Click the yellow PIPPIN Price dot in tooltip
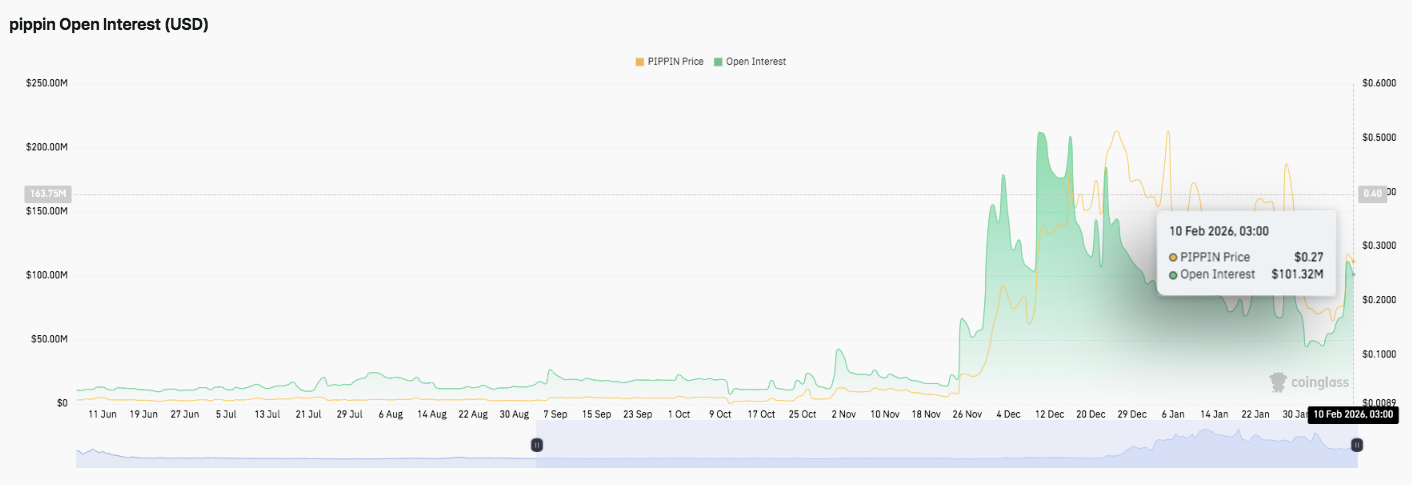The image size is (1412, 485). pyautogui.click(x=1173, y=257)
